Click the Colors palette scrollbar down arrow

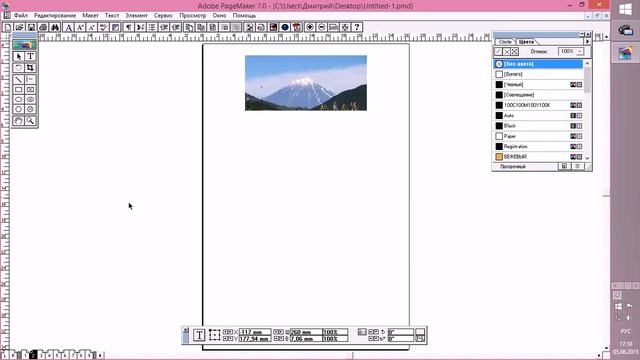click(587, 158)
